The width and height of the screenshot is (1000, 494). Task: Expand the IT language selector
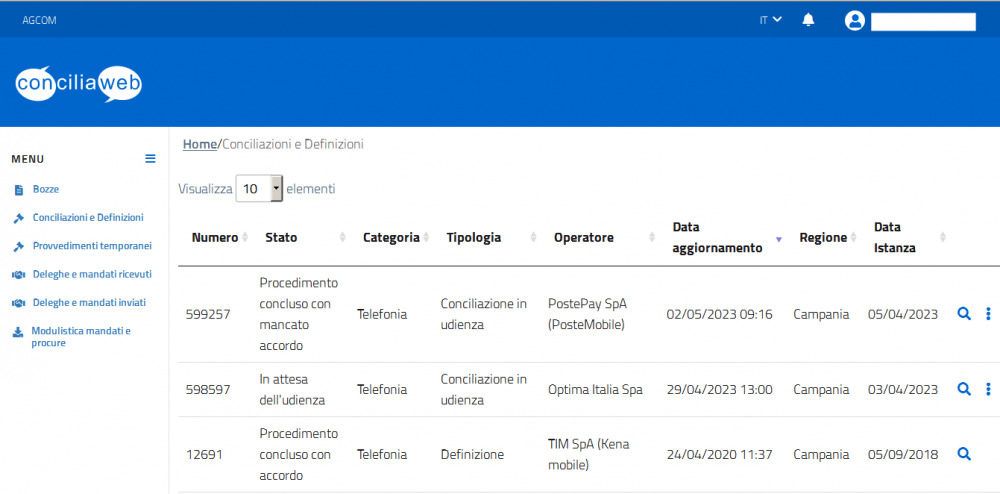coord(770,20)
